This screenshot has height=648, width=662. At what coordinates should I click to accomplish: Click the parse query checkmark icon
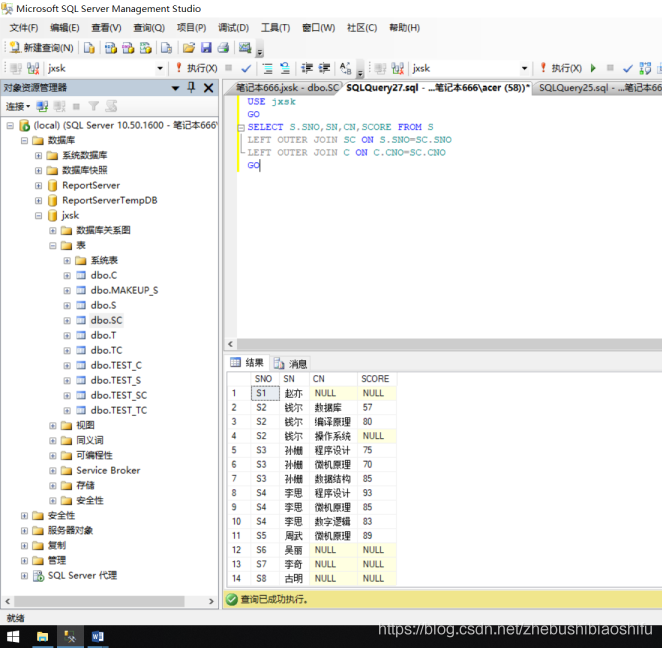(246, 68)
